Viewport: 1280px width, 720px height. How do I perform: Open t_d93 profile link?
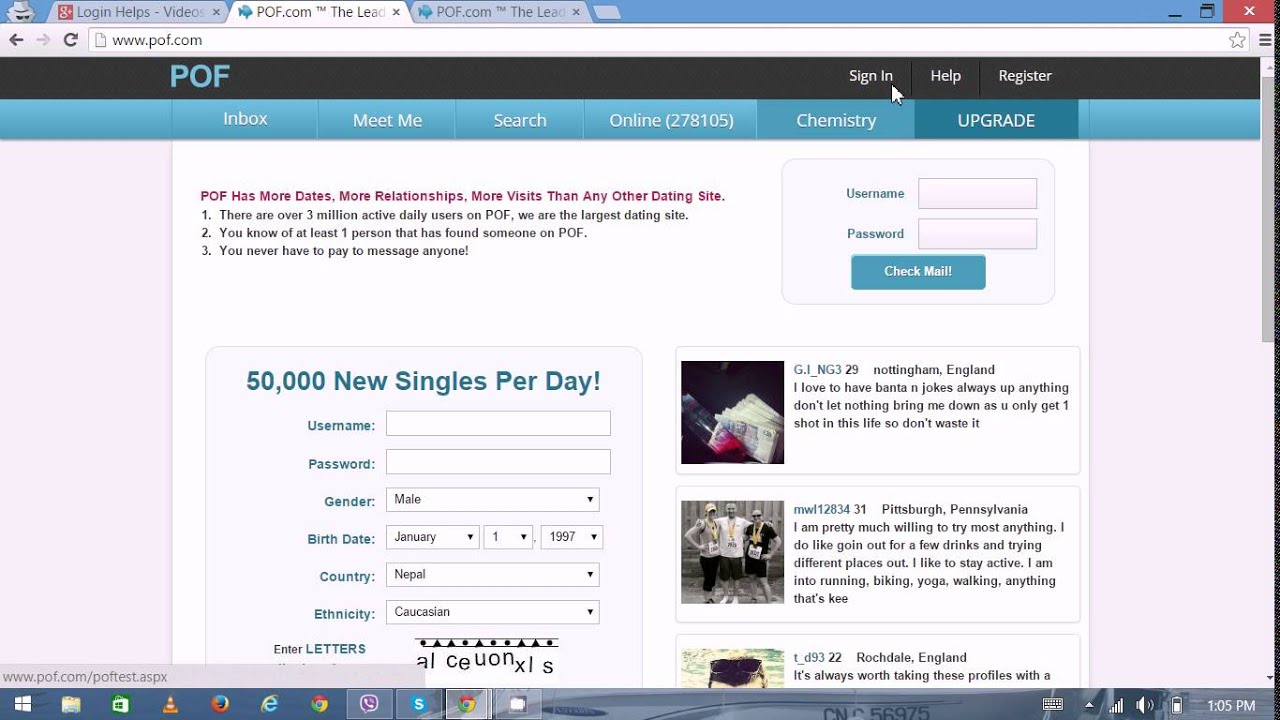[809, 658]
